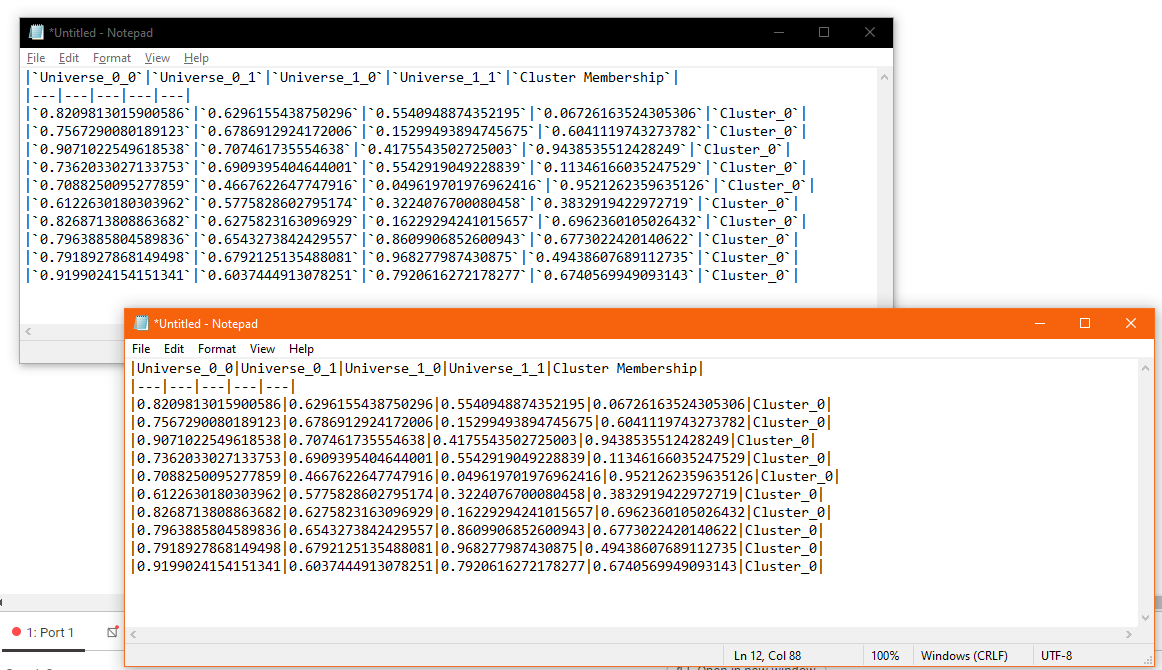Click '`0.9199024154151341`' in black-titled Notepad
The image size is (1162, 670).
111,276
